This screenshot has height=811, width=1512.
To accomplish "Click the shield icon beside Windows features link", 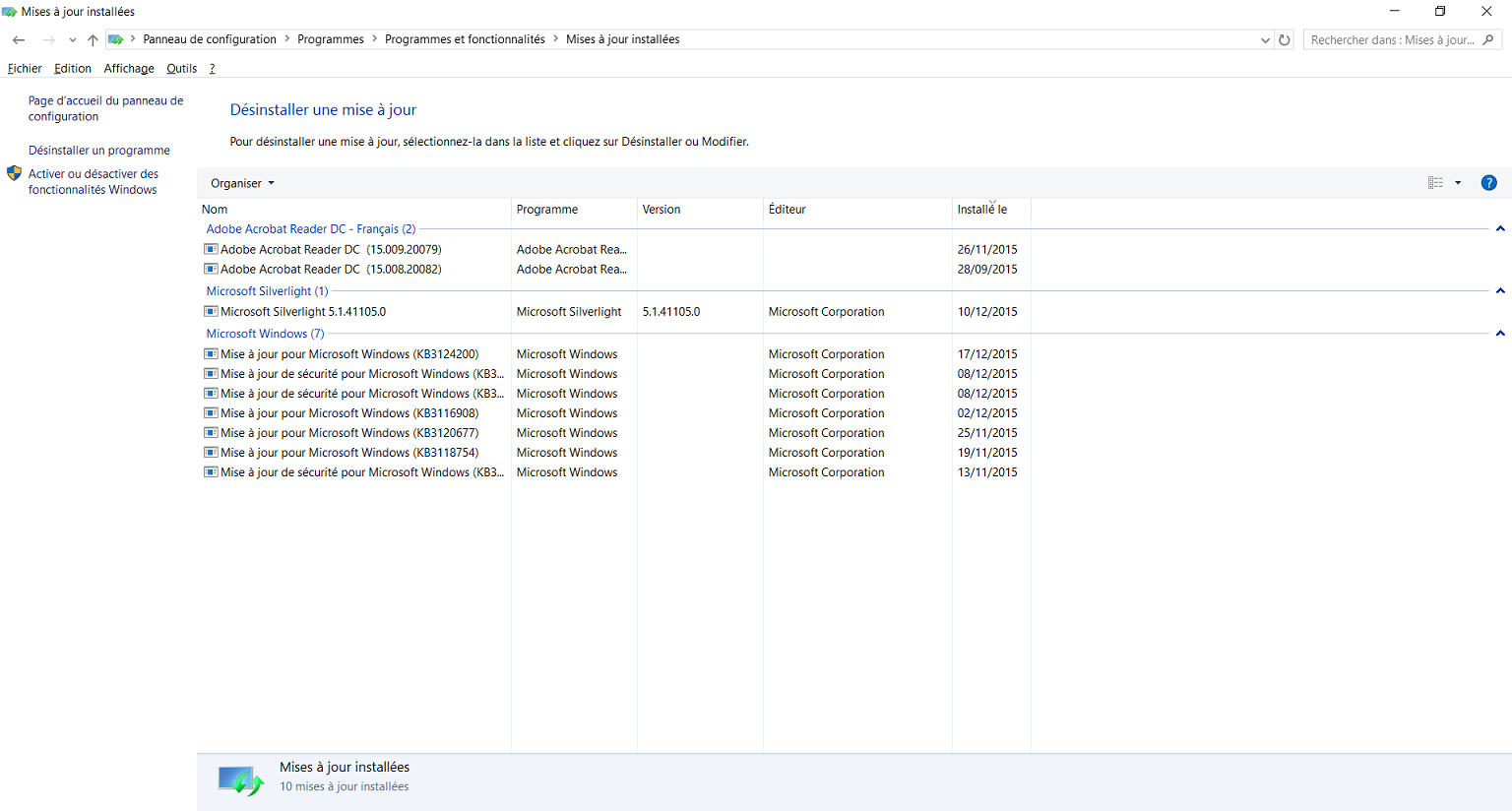I will pyautogui.click(x=14, y=173).
